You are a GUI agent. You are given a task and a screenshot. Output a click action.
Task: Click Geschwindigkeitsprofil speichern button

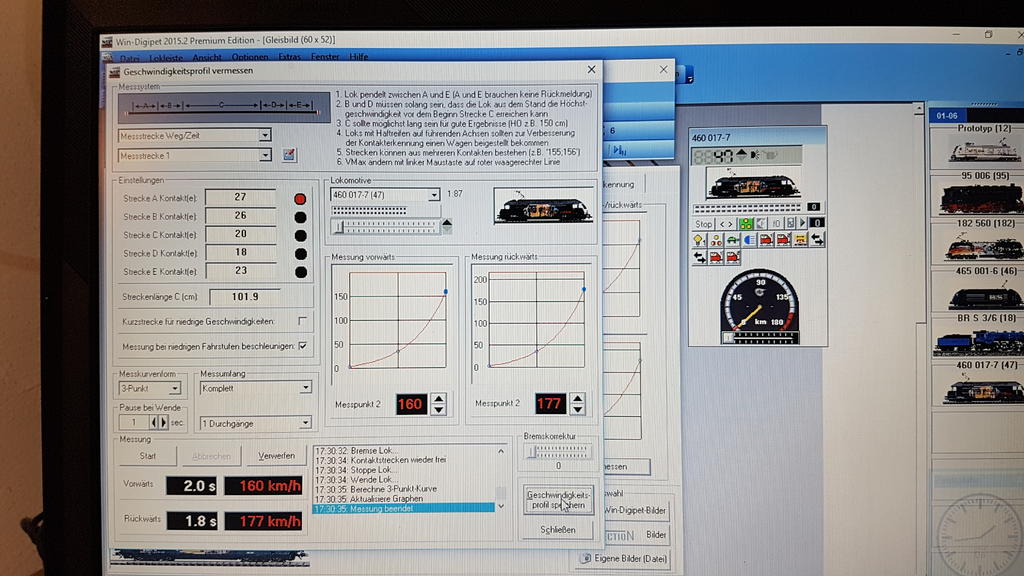[558, 500]
